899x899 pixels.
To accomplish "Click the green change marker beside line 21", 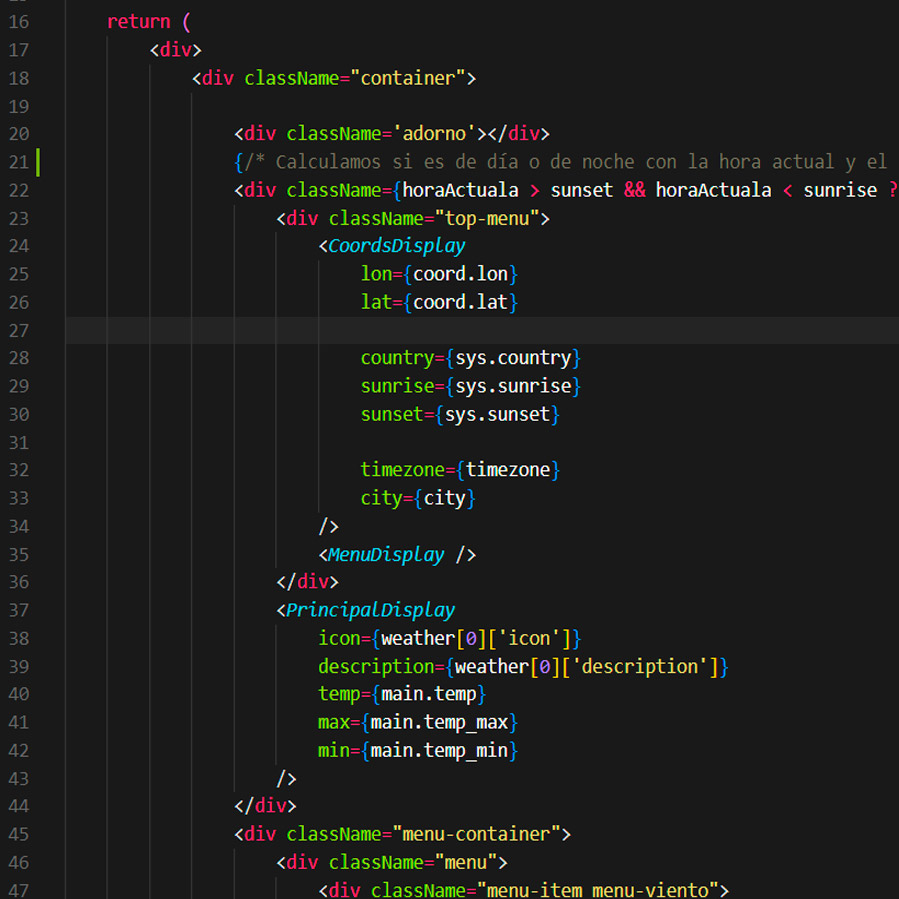I will point(38,162).
